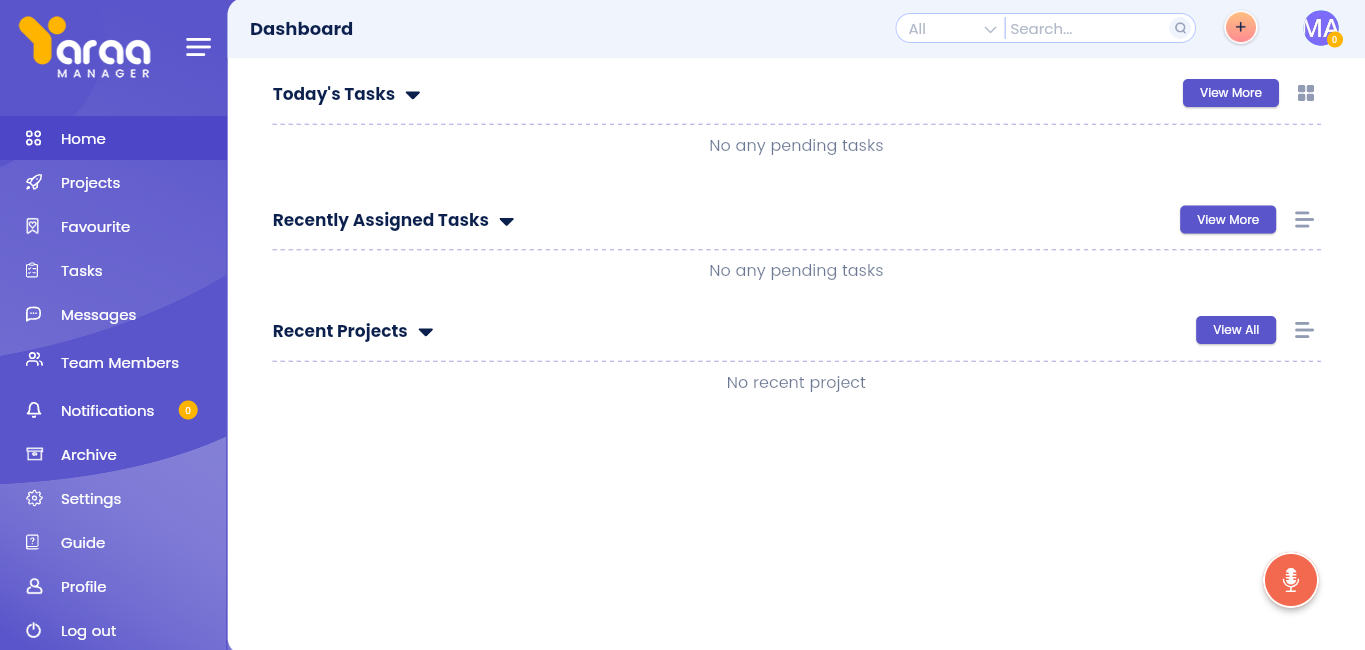The image size is (1365, 650).
Task: Click the Notifications bell icon
Action: tap(34, 411)
